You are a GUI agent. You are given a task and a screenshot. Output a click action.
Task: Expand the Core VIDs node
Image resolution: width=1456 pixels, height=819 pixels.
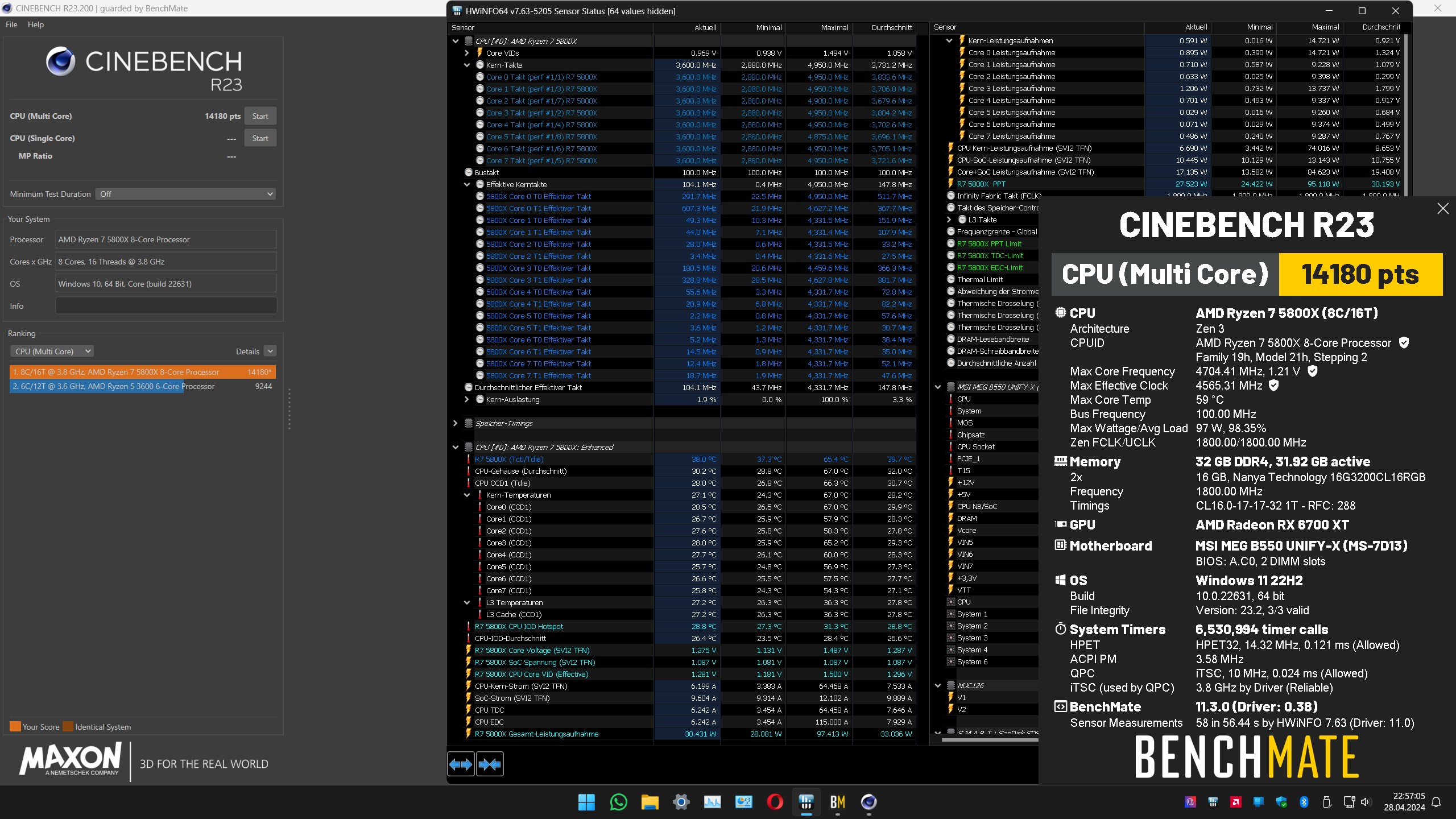click(467, 53)
